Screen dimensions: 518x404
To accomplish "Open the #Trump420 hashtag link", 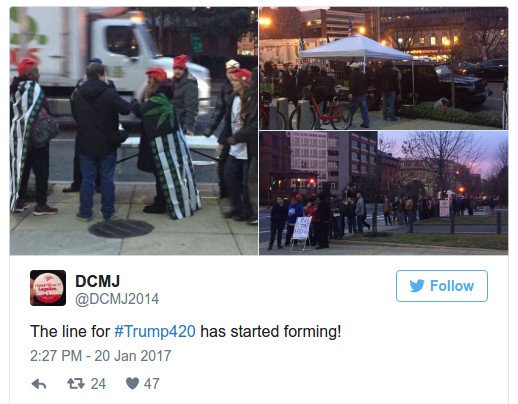I will tap(155, 332).
